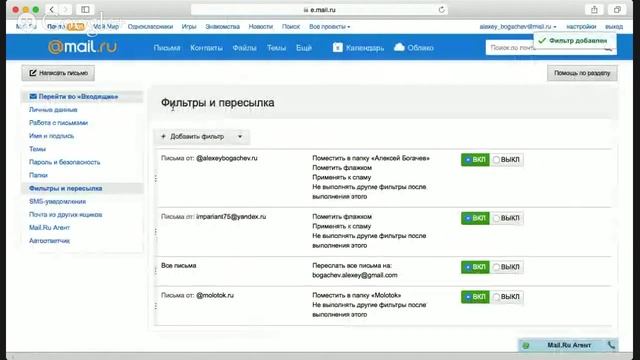640x360 pixels.
Task: Click the @mail.ru logo
Action: [82, 47]
